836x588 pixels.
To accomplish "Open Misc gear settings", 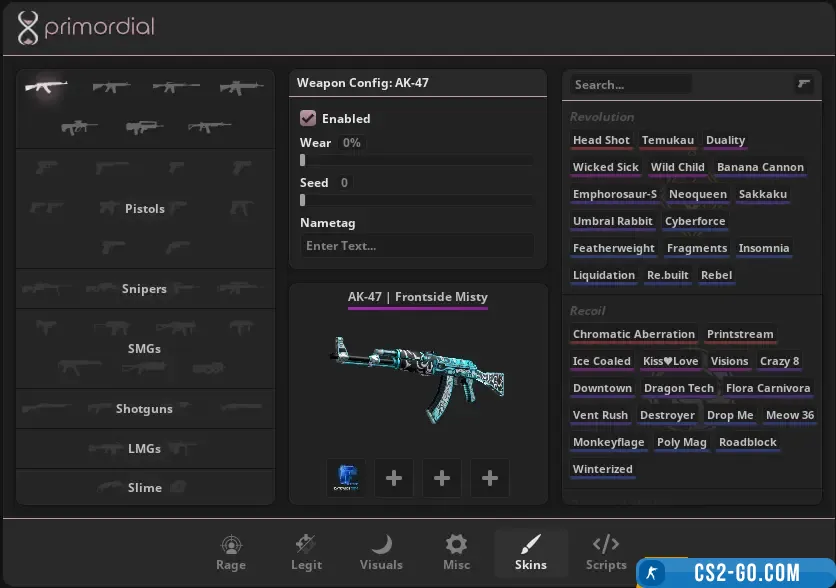I will click(456, 552).
